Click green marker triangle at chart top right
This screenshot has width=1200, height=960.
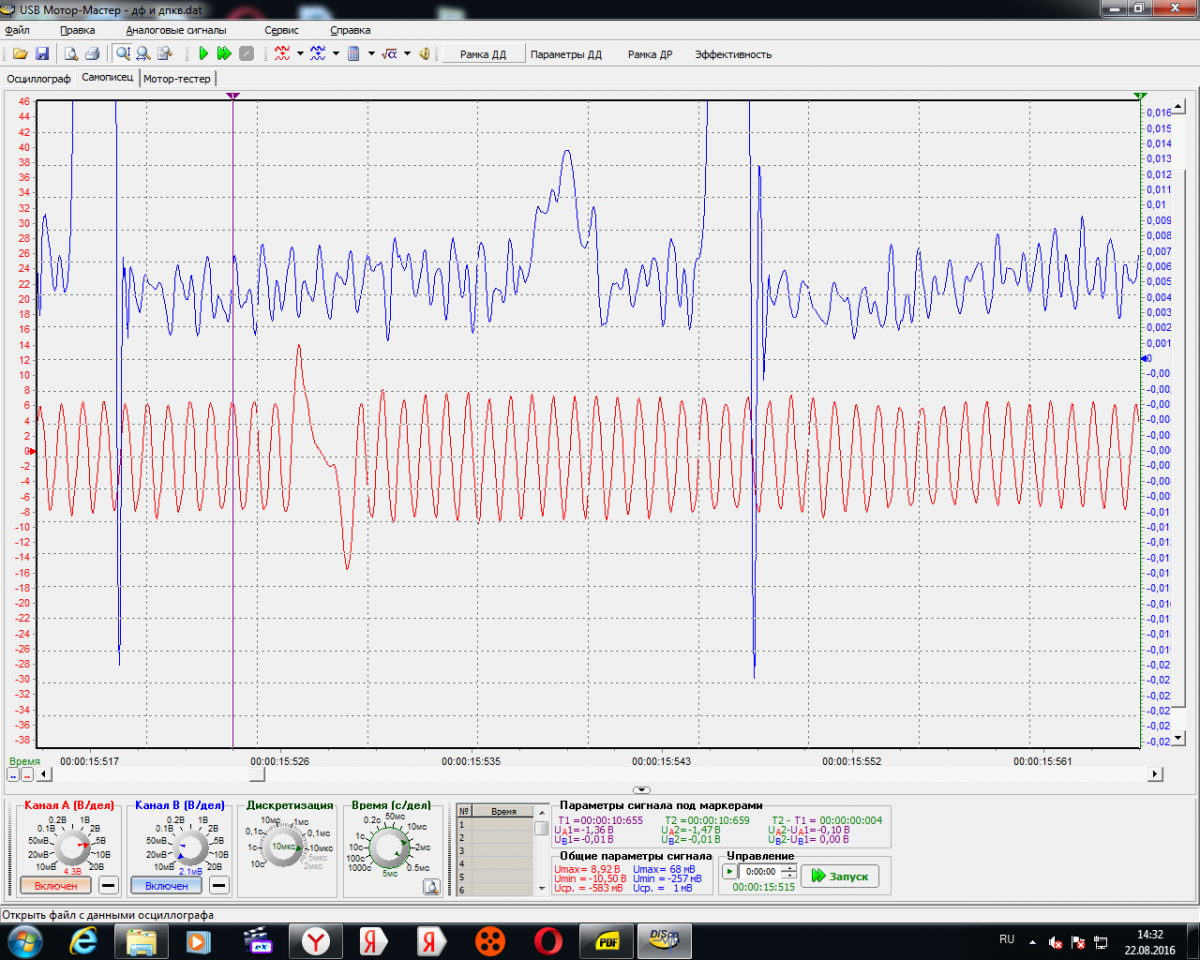[x=1140, y=95]
